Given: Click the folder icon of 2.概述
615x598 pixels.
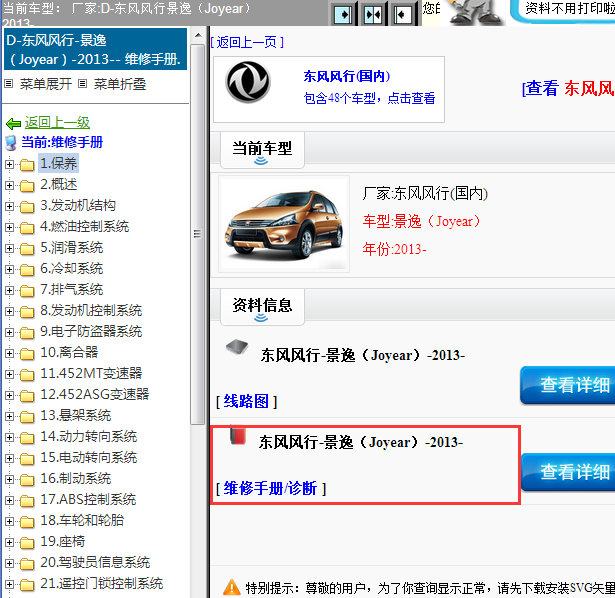Looking at the screenshot, I should coord(27,186).
